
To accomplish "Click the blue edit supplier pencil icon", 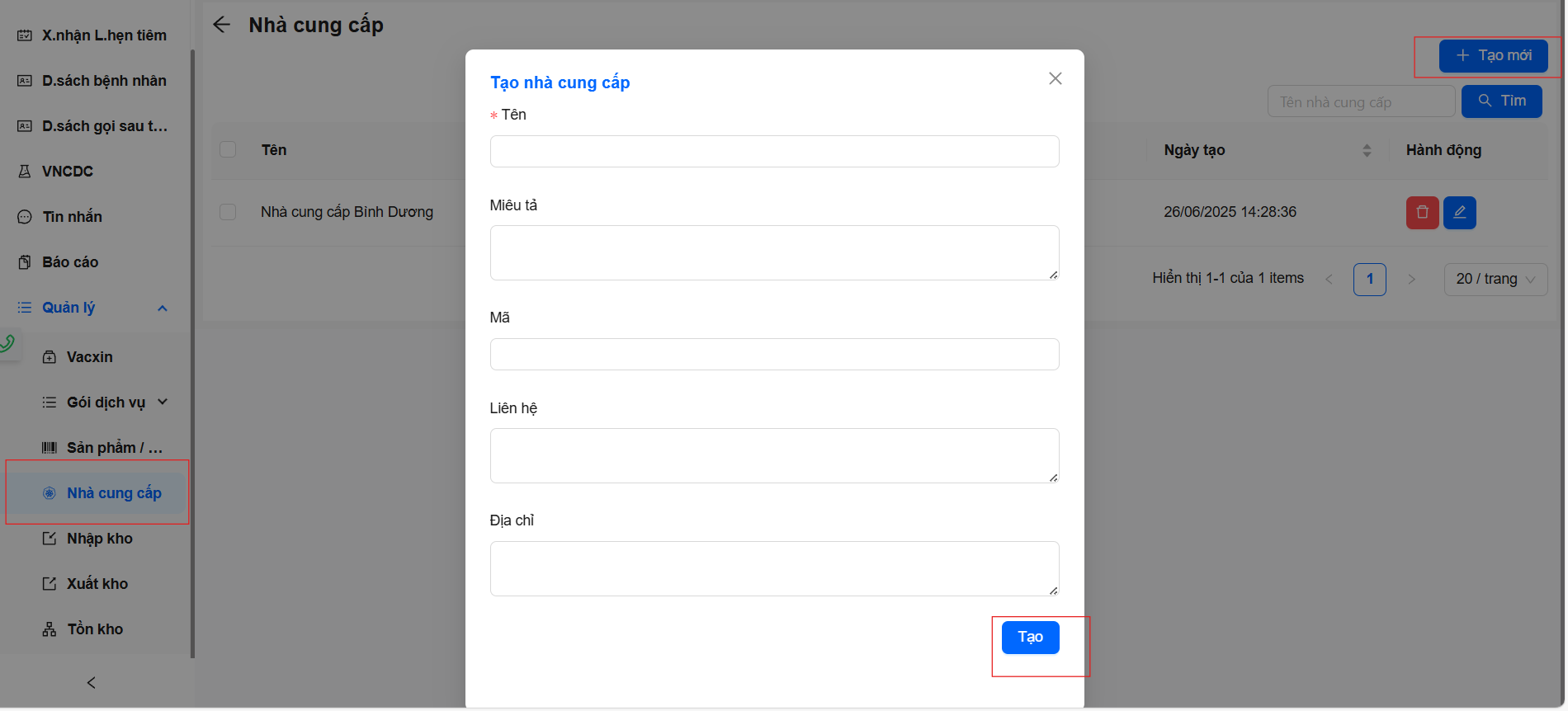I will click(x=1459, y=213).
